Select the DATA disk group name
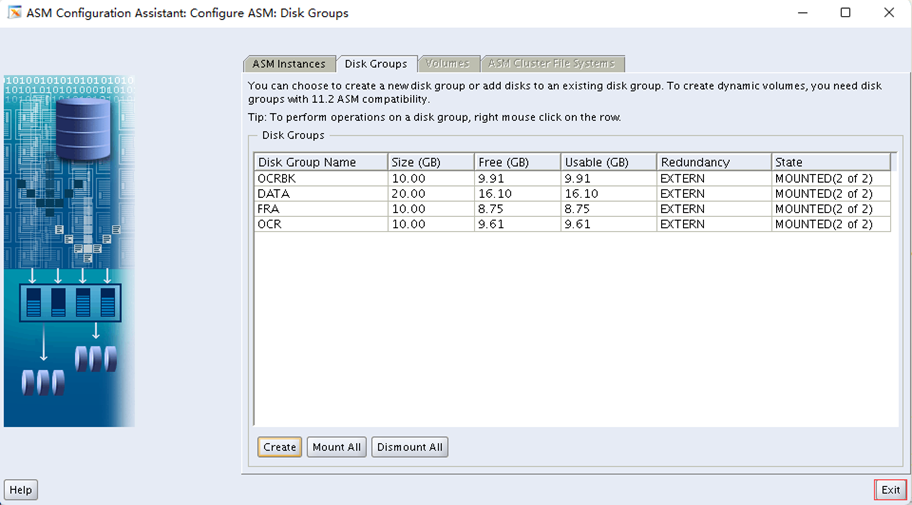 pos(321,194)
